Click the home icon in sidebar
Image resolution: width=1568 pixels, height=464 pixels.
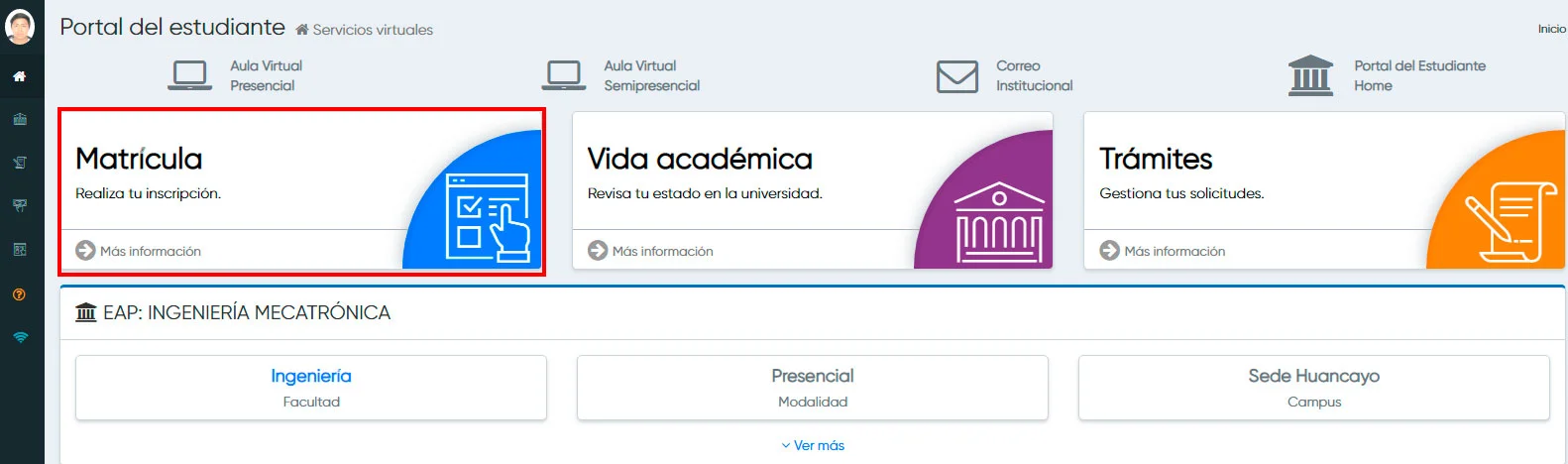tap(20, 76)
